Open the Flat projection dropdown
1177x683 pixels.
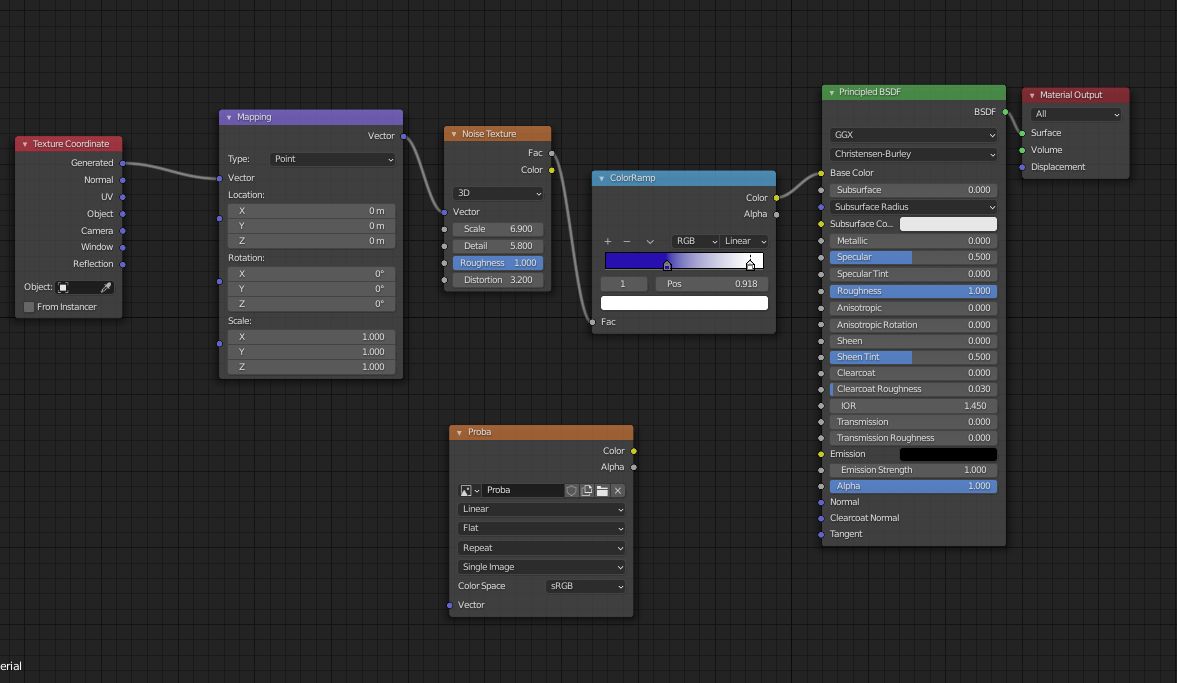coord(541,528)
